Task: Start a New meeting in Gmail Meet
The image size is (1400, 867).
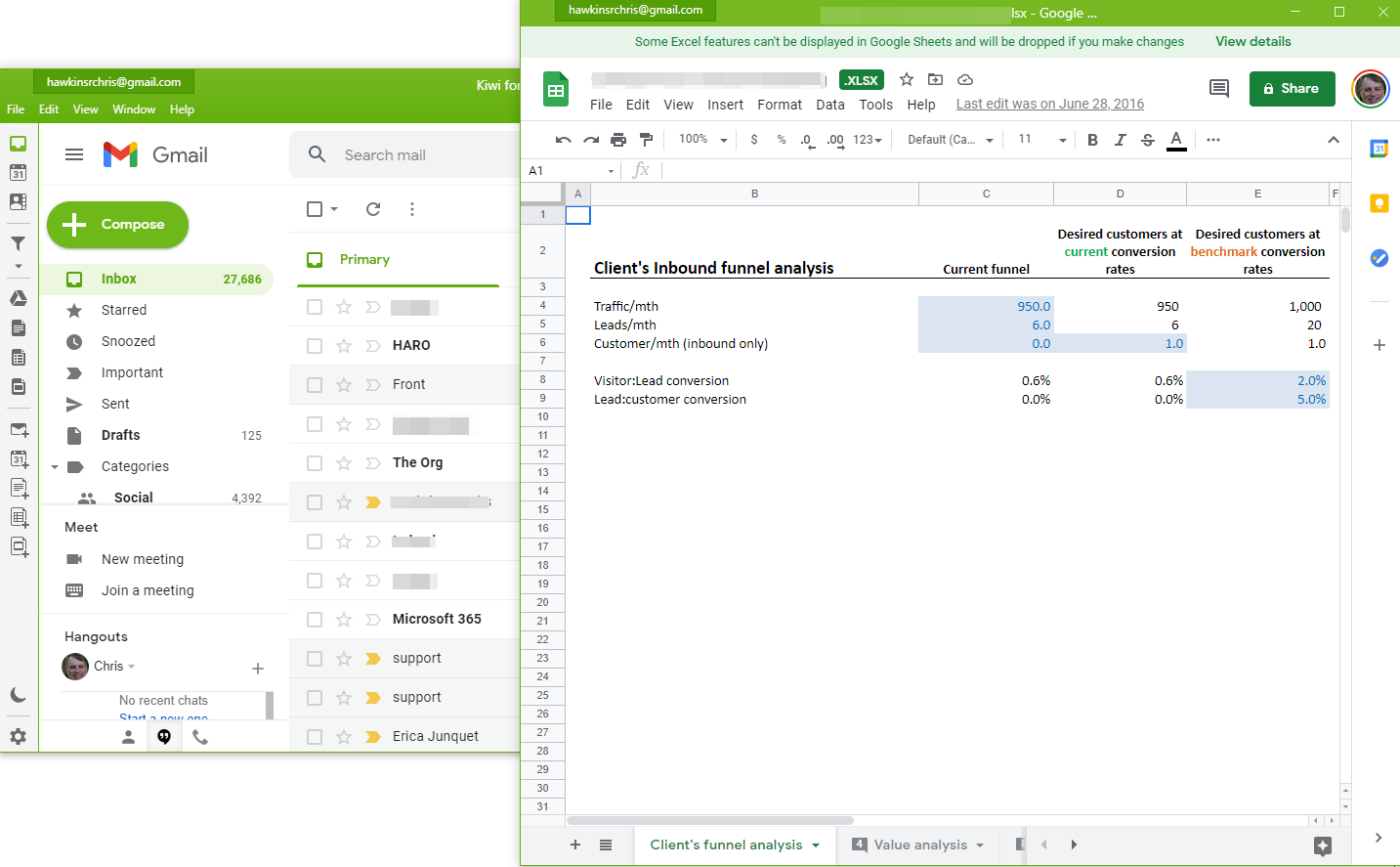Action: (x=143, y=559)
